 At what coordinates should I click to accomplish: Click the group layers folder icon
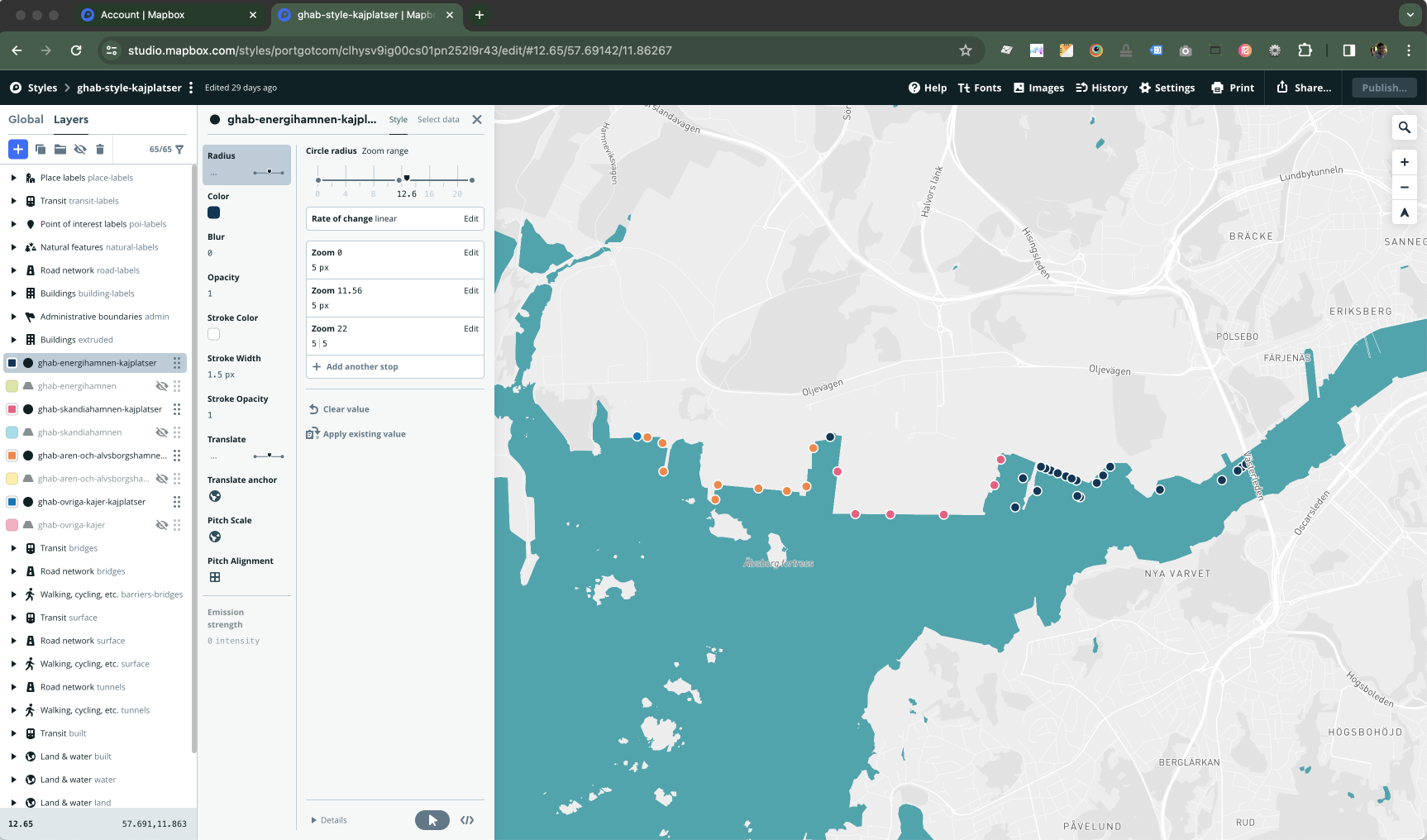[60, 150]
